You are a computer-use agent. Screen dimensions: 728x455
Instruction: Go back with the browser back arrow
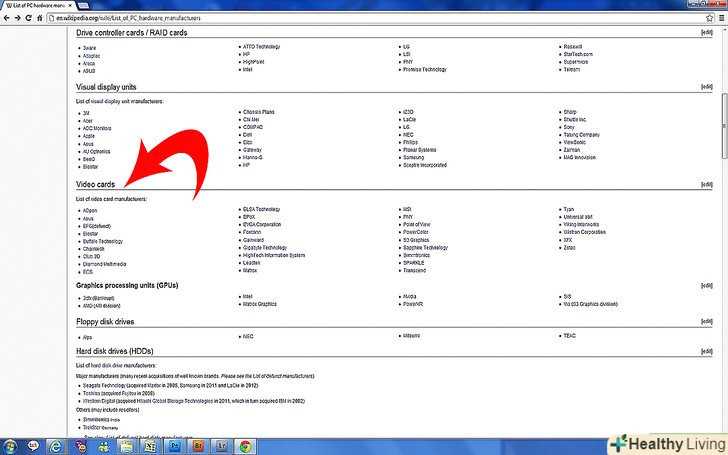point(6,18)
